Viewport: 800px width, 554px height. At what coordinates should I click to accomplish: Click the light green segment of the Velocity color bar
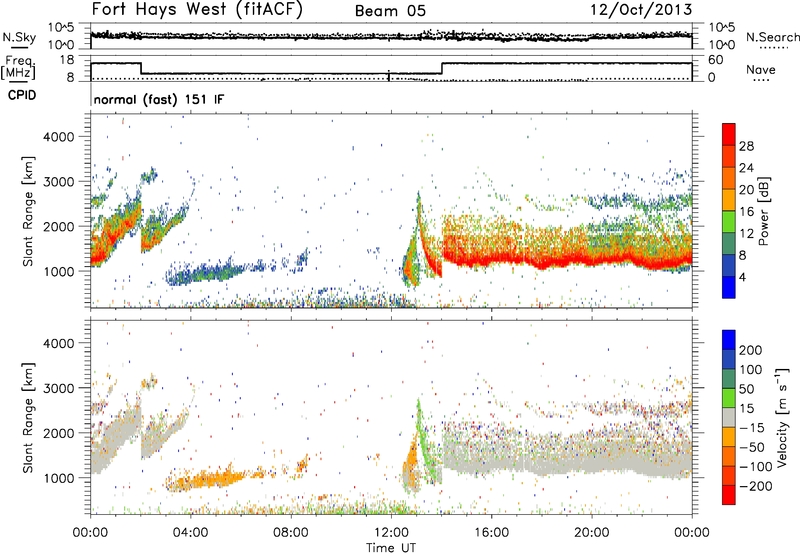pyautogui.click(x=729, y=398)
